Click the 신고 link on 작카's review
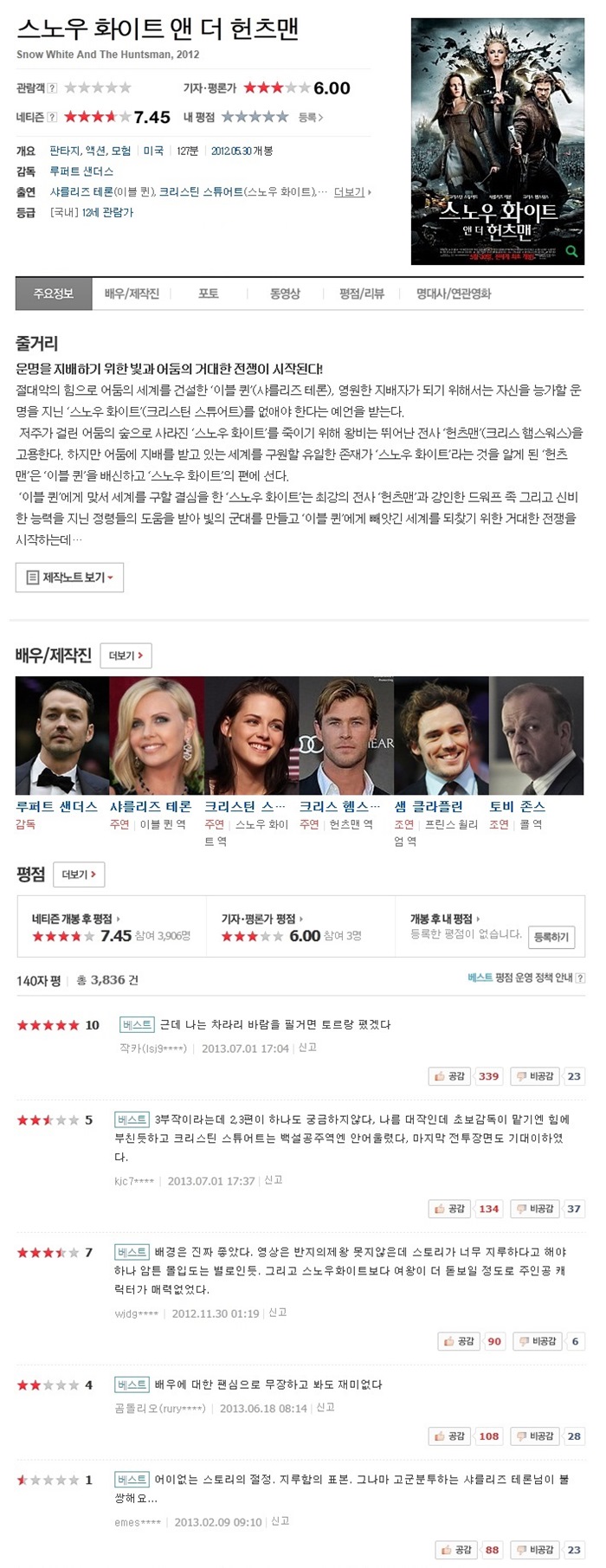Screen dimensions: 606x1568 pos(307,1048)
